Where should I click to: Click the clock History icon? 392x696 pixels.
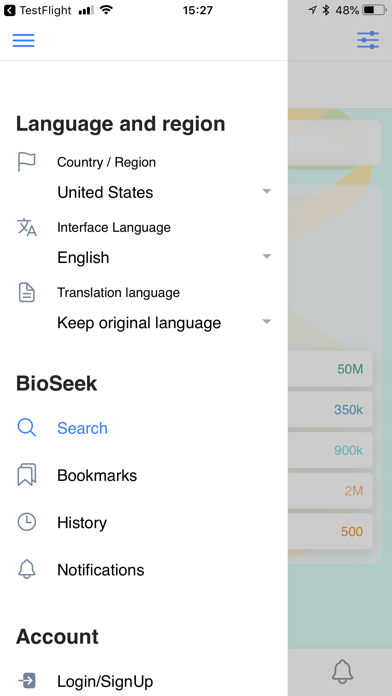(27, 522)
